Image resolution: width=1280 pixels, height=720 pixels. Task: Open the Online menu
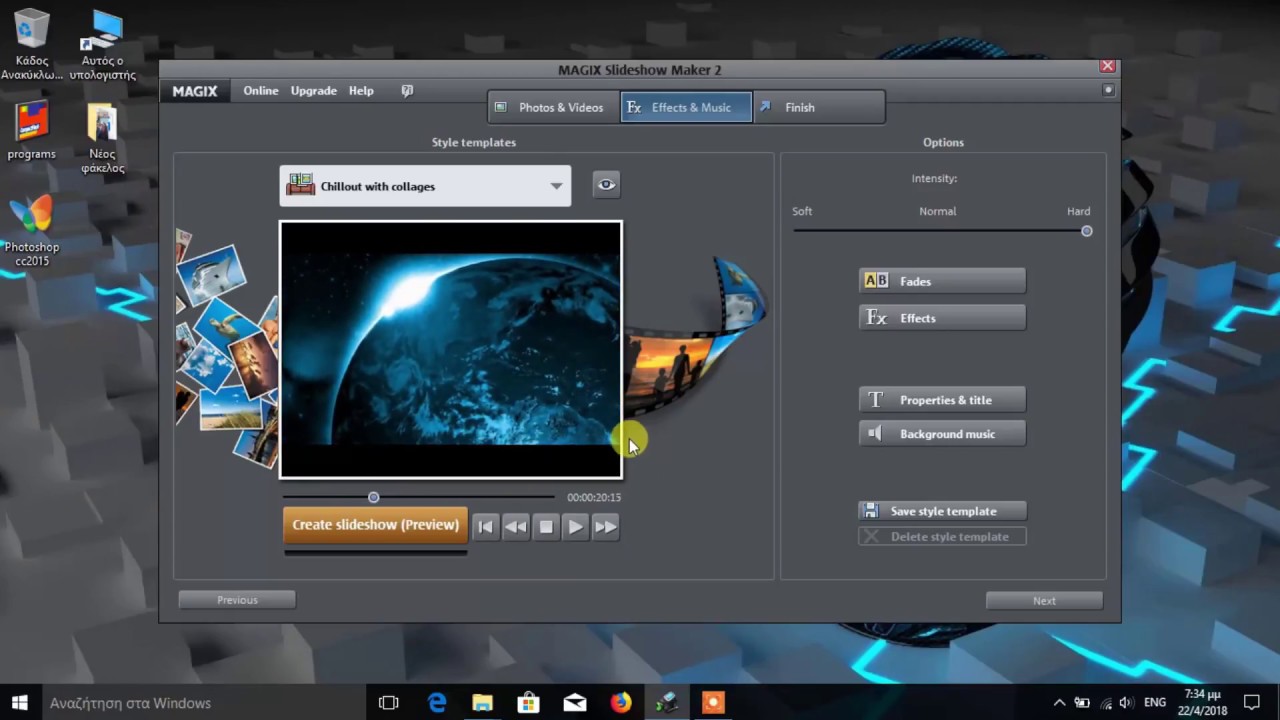[261, 90]
